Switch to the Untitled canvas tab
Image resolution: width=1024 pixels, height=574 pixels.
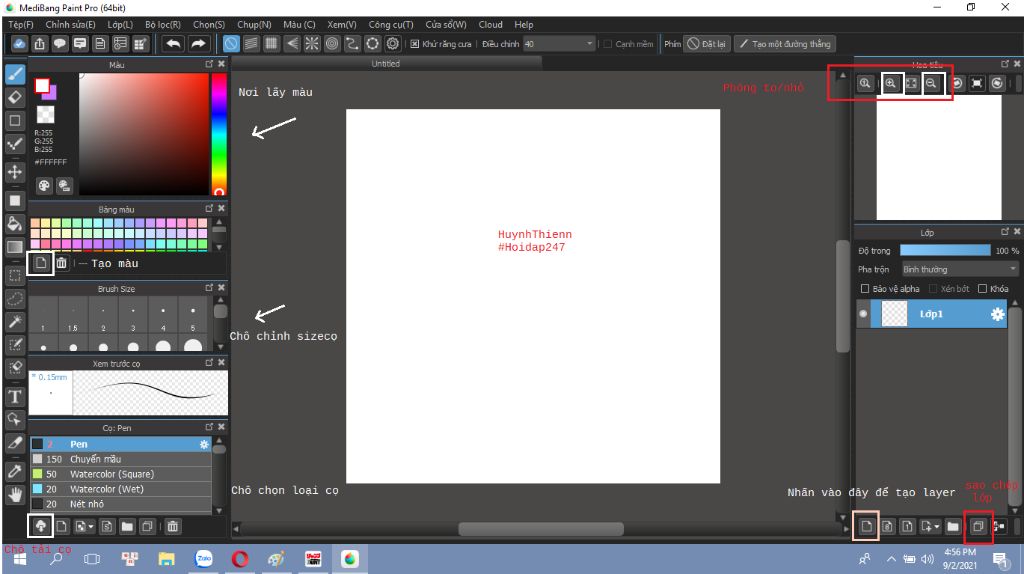tap(386, 63)
